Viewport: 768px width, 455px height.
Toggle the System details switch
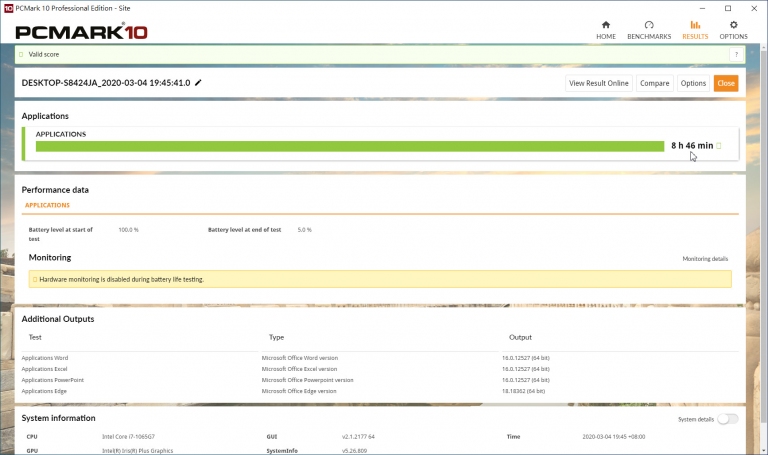[x=727, y=419]
